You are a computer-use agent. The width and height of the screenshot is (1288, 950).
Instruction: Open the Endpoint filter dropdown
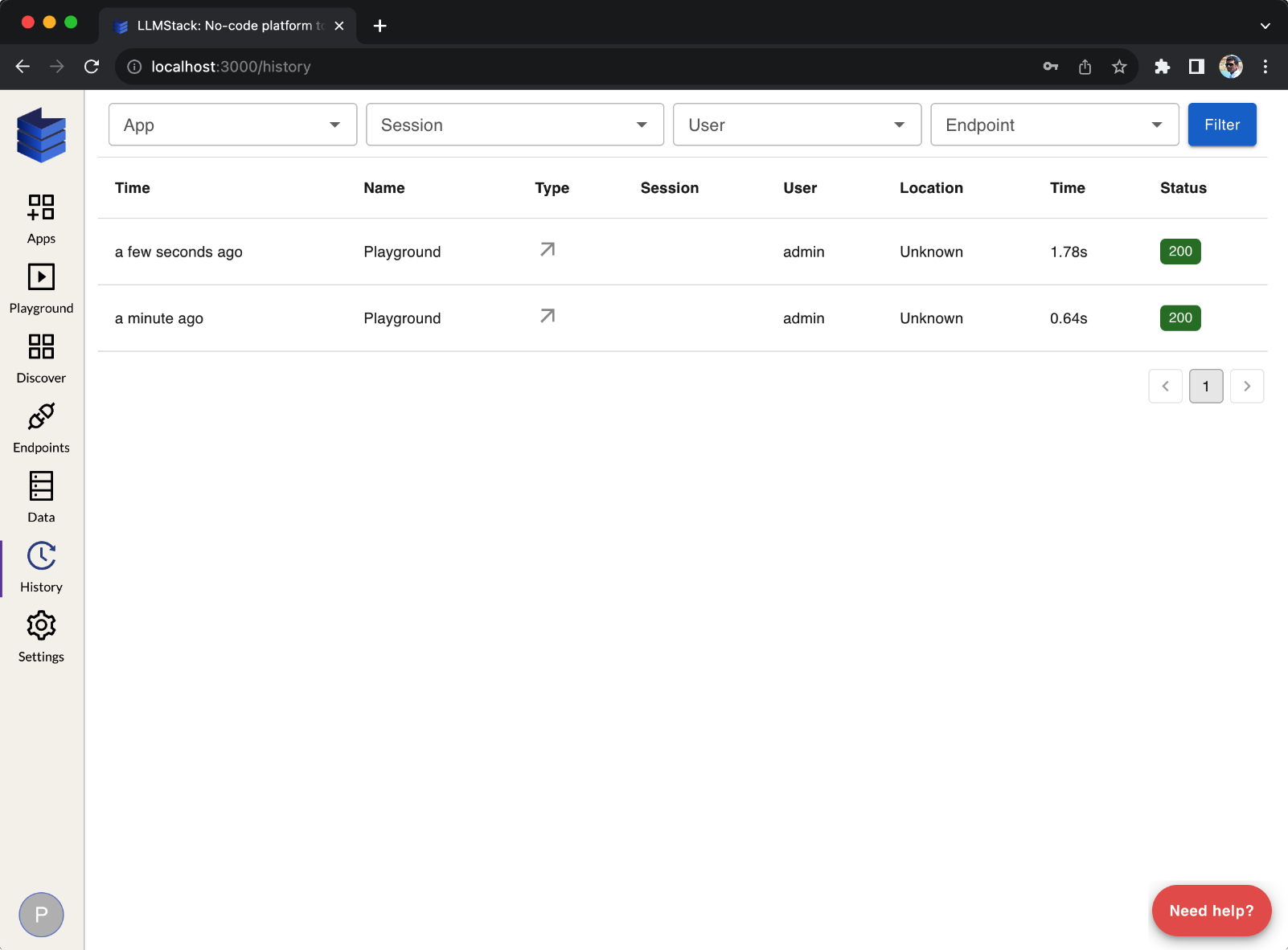[x=1054, y=125]
